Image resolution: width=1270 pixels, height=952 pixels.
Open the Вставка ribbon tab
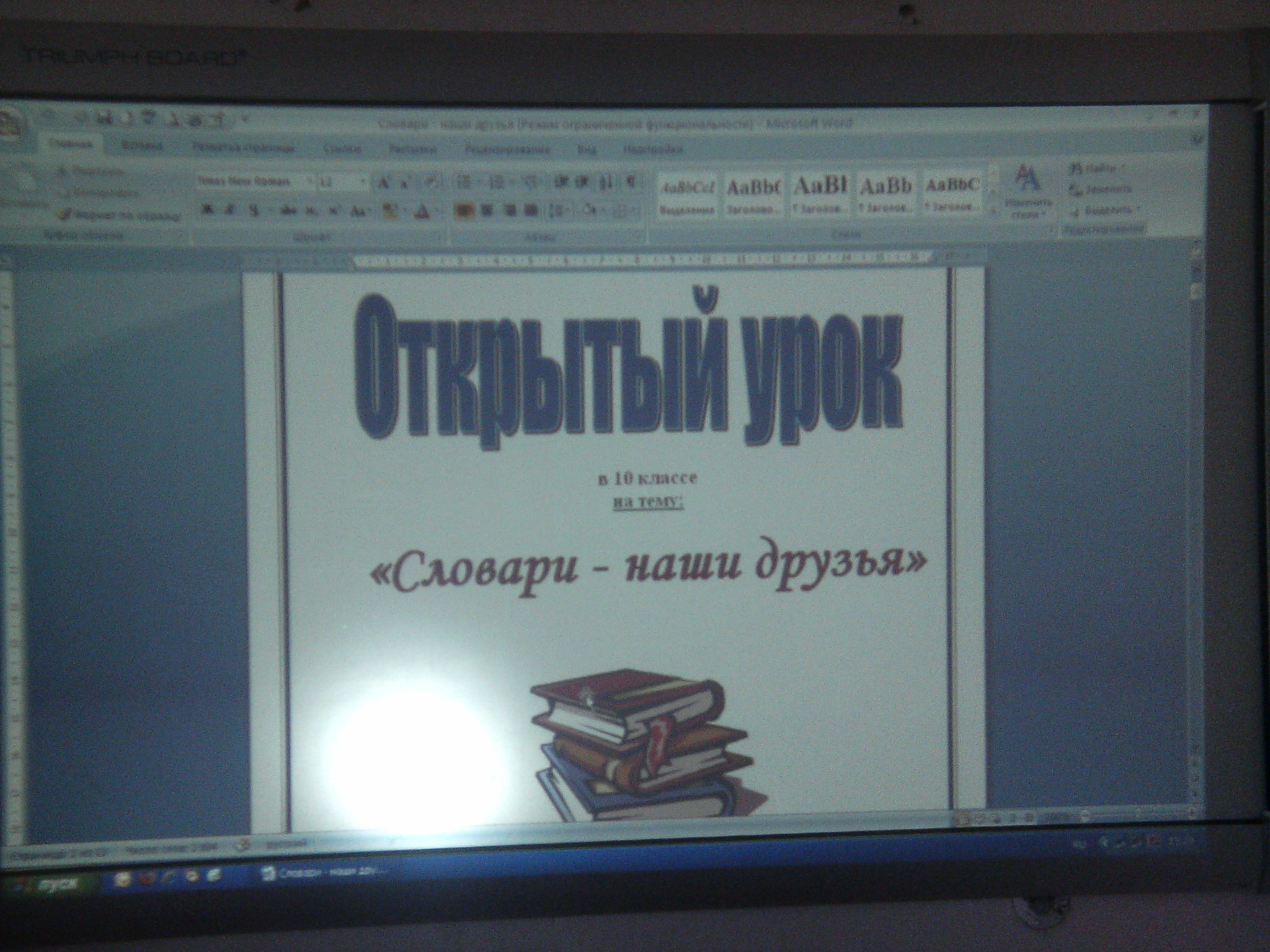[143, 148]
